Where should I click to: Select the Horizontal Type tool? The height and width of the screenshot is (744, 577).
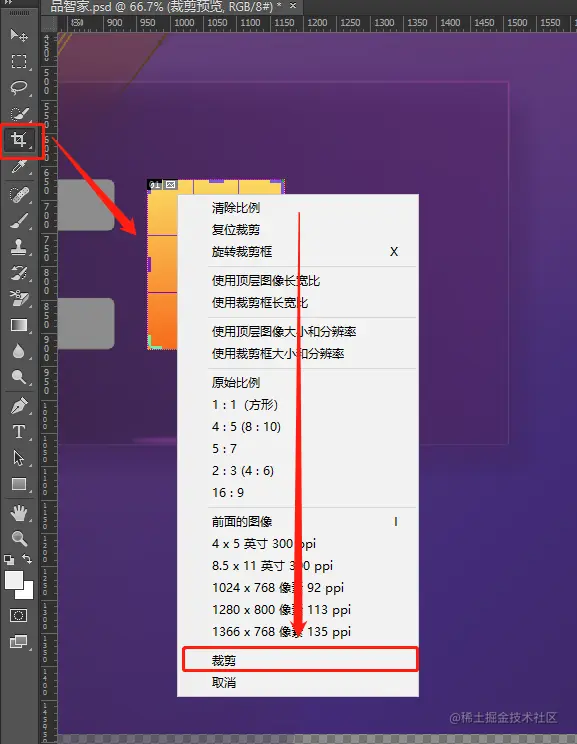click(x=19, y=432)
